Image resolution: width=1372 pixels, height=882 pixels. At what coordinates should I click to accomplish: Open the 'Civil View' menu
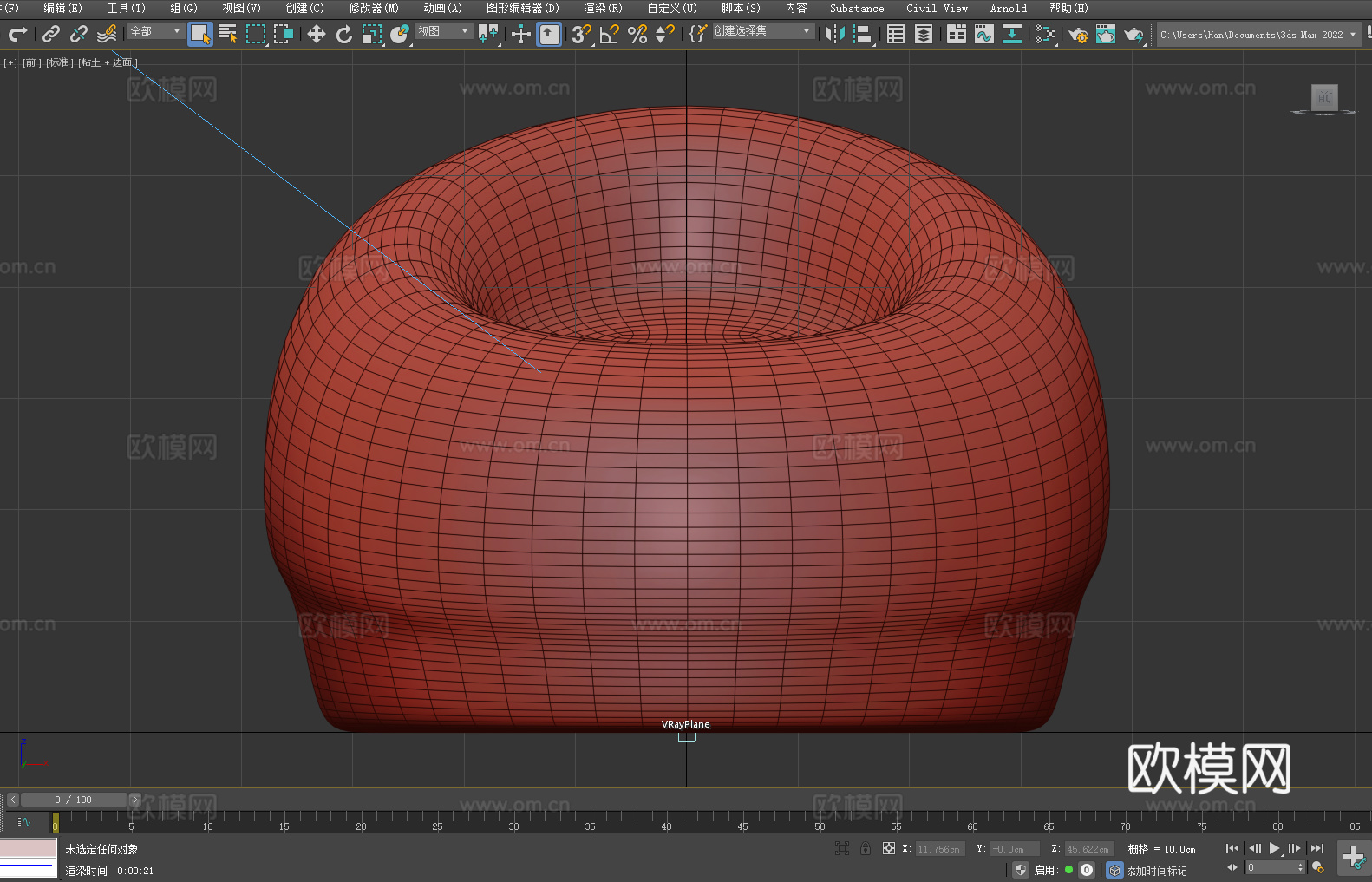tap(938, 8)
